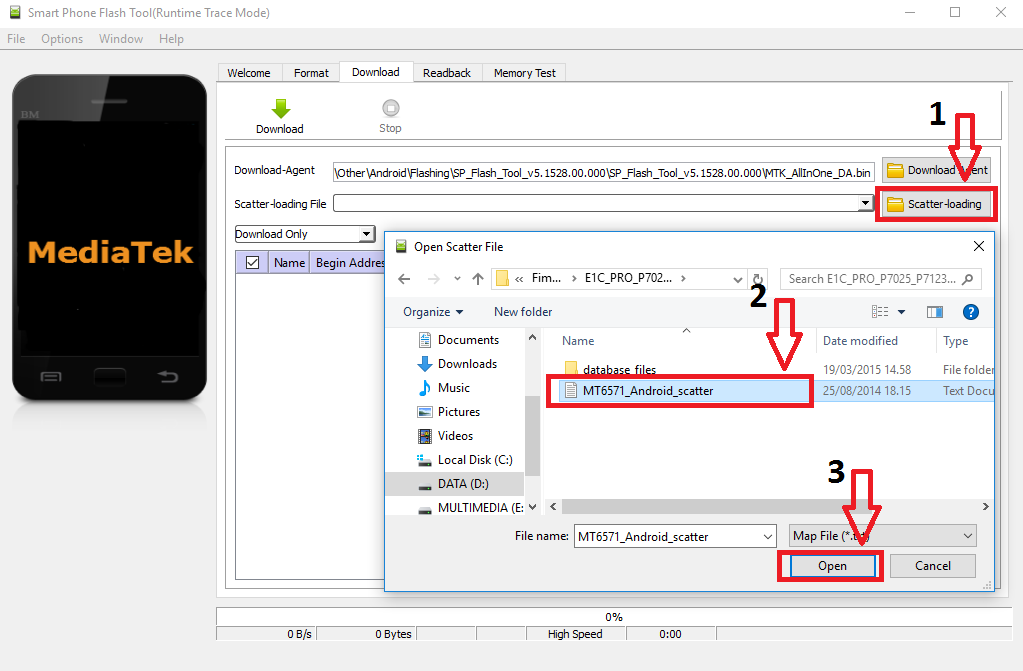Switch to the Memory Test tab
1023x671 pixels.
tap(525, 73)
